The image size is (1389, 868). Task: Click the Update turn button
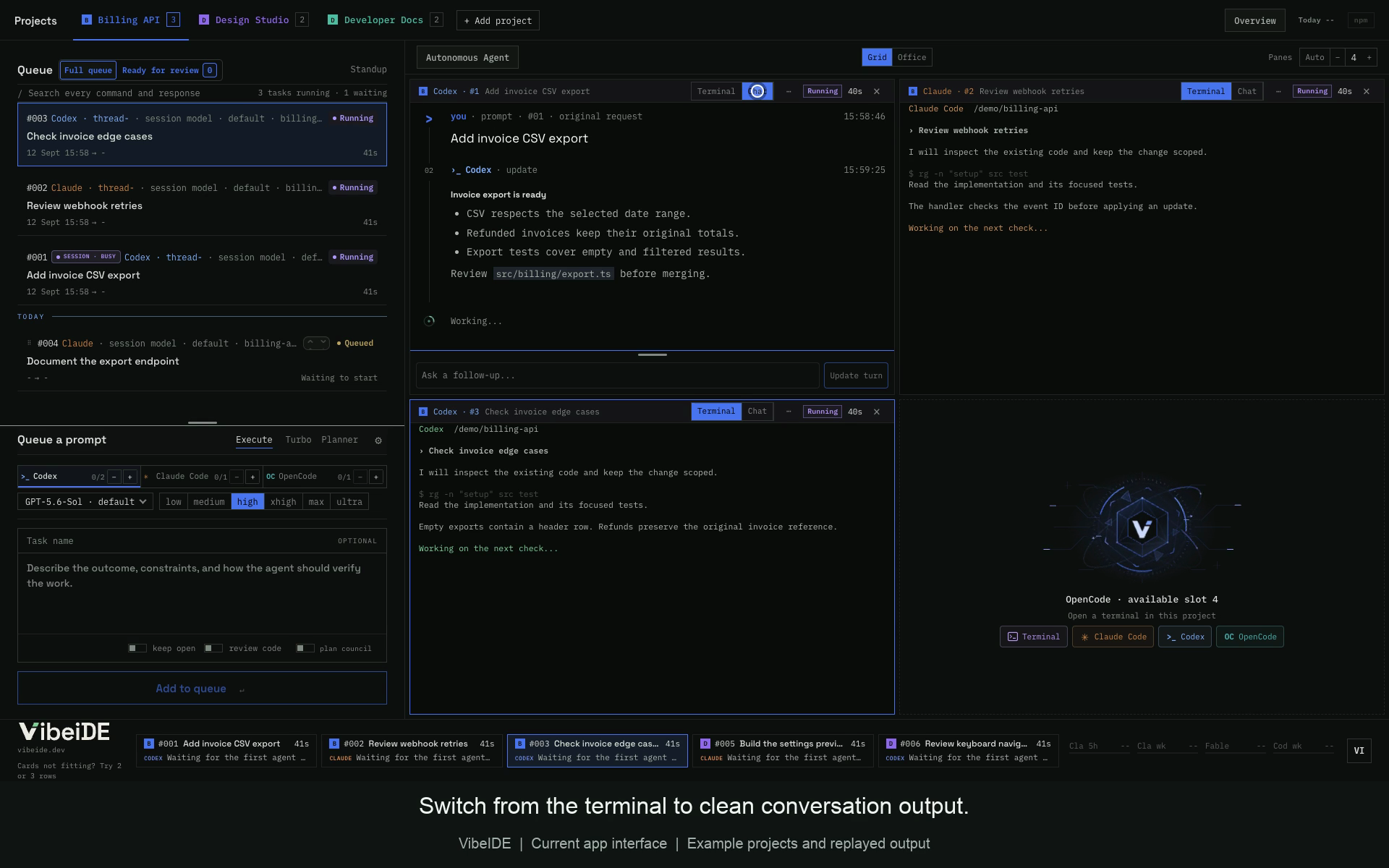[x=856, y=375]
